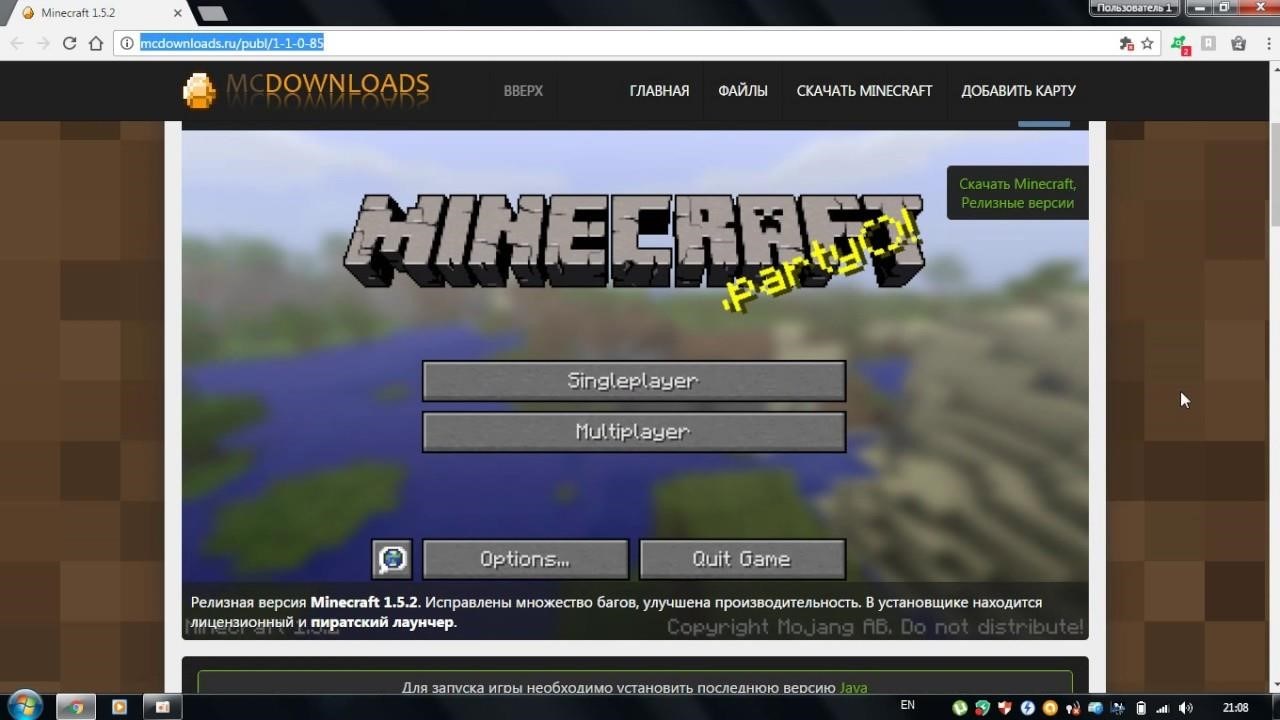Click the browser forward arrow
The image size is (1280, 720).
click(43, 43)
